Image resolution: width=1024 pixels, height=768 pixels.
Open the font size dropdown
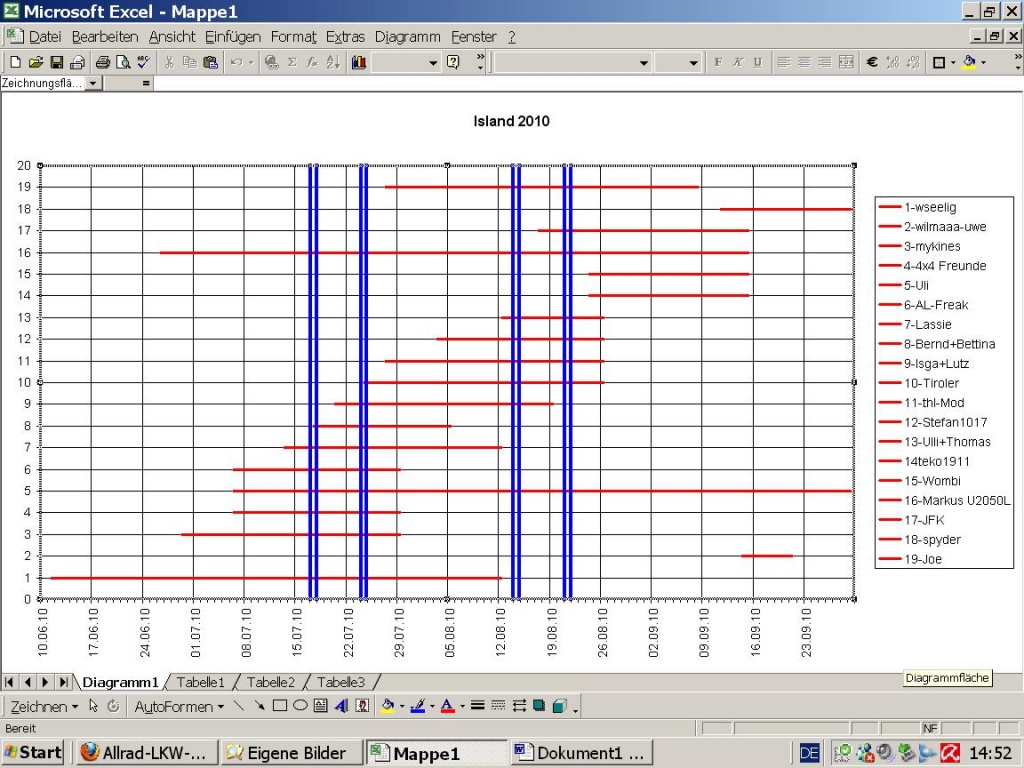(694, 63)
